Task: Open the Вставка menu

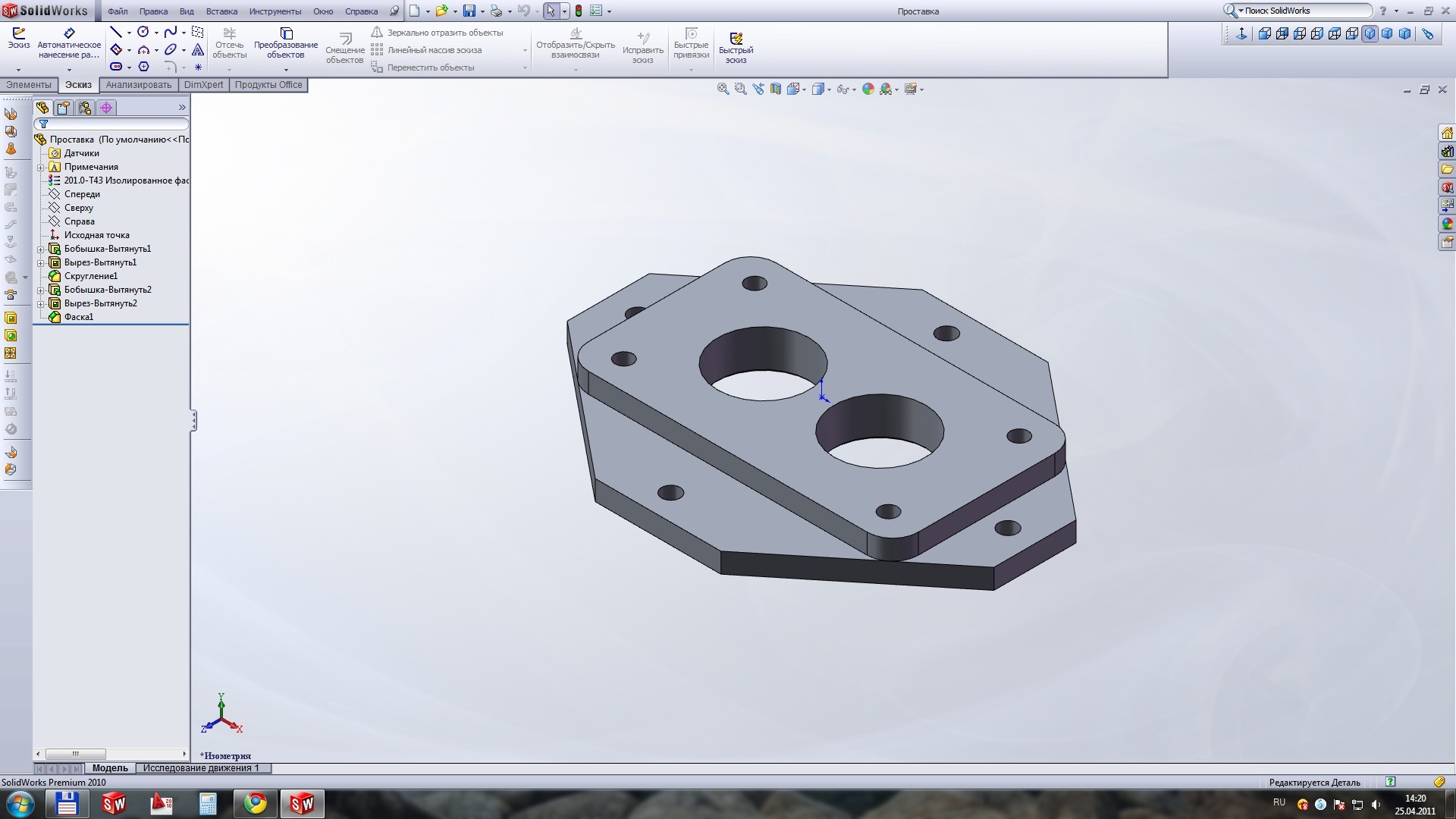Action: [221, 11]
